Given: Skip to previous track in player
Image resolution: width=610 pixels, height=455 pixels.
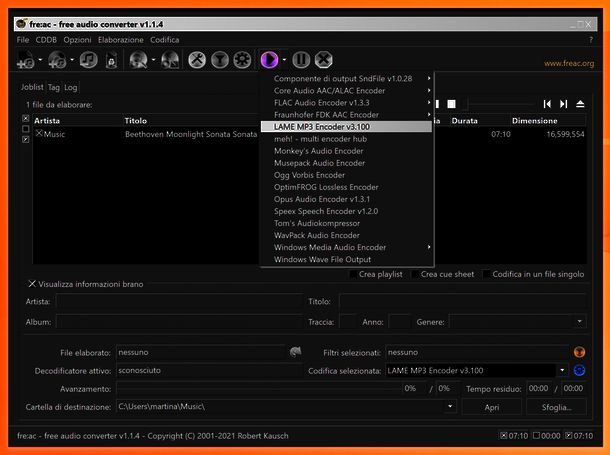Looking at the screenshot, I should pyautogui.click(x=547, y=104).
